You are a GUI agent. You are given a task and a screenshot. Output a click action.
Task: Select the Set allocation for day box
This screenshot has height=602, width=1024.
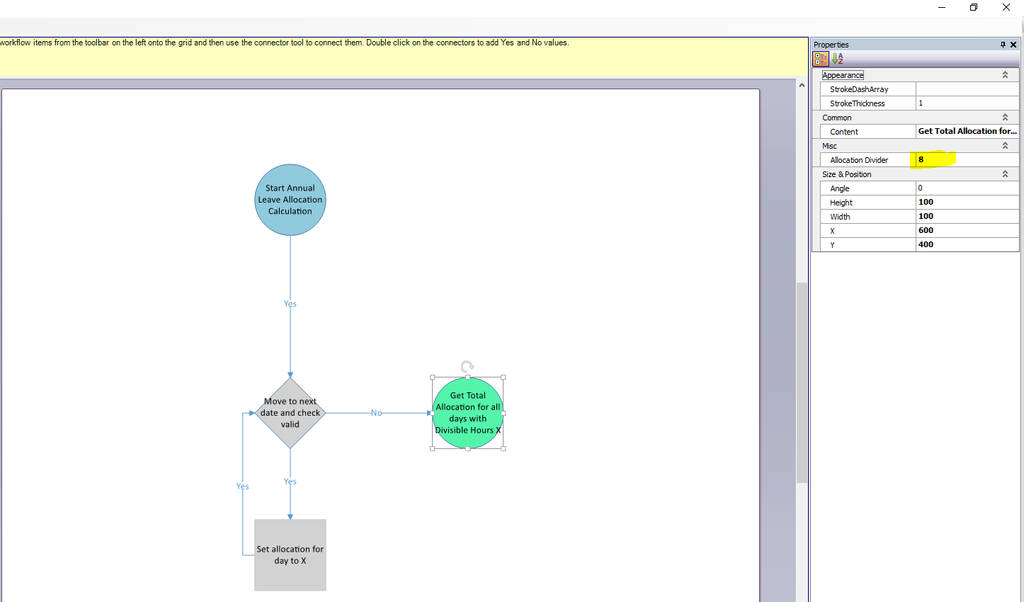(290, 555)
